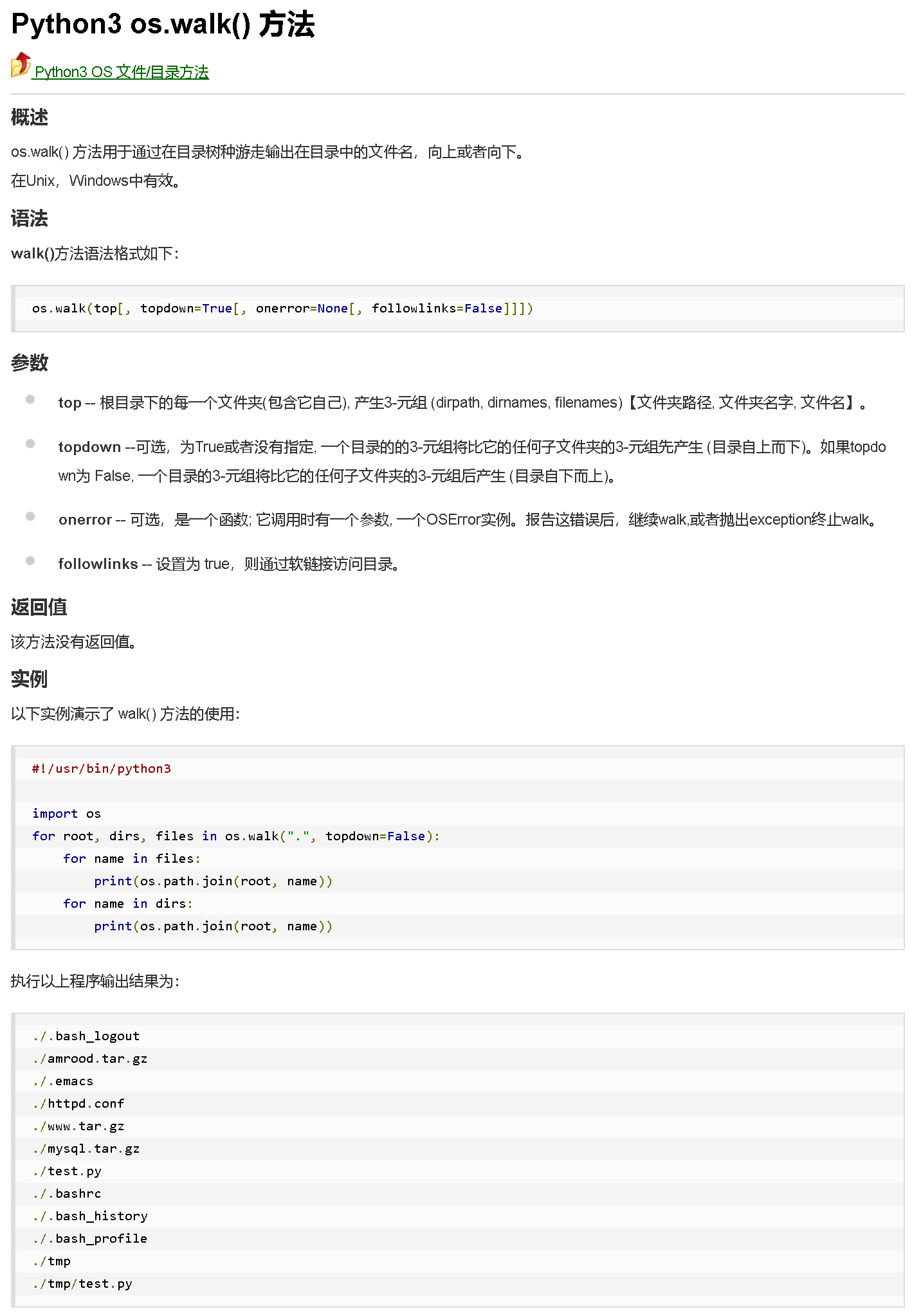Click the top parameter name
This screenshot has width=912, height=1316.
pyautogui.click(x=69, y=403)
